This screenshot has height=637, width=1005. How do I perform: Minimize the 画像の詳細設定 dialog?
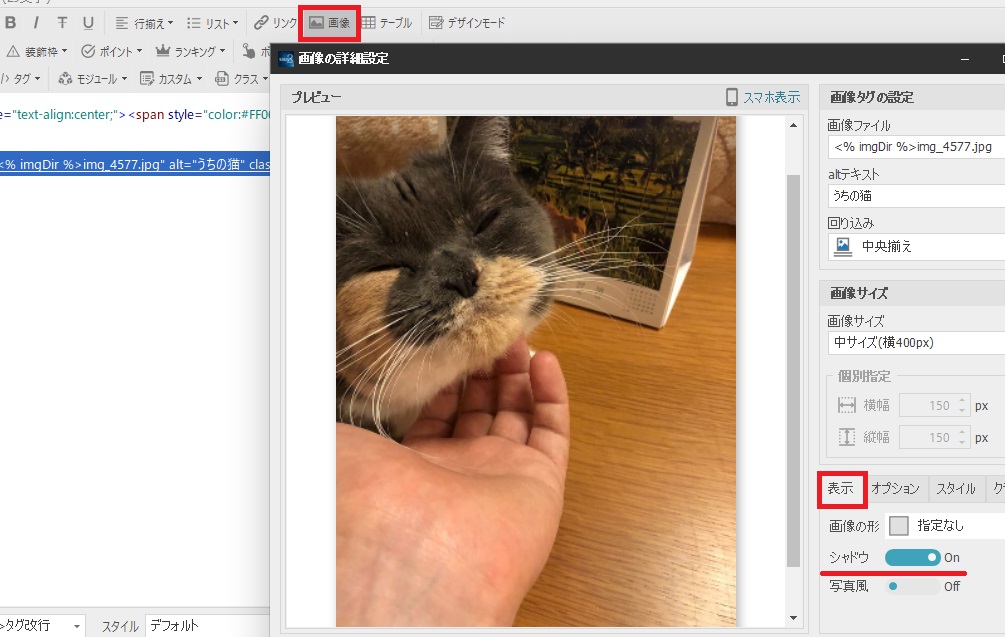coord(965,59)
